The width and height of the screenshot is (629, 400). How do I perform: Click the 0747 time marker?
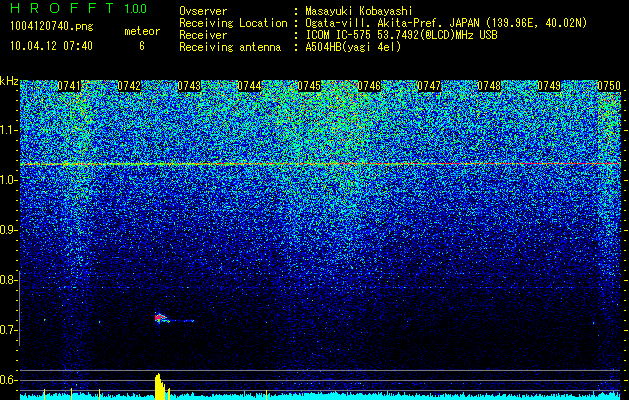(429, 86)
